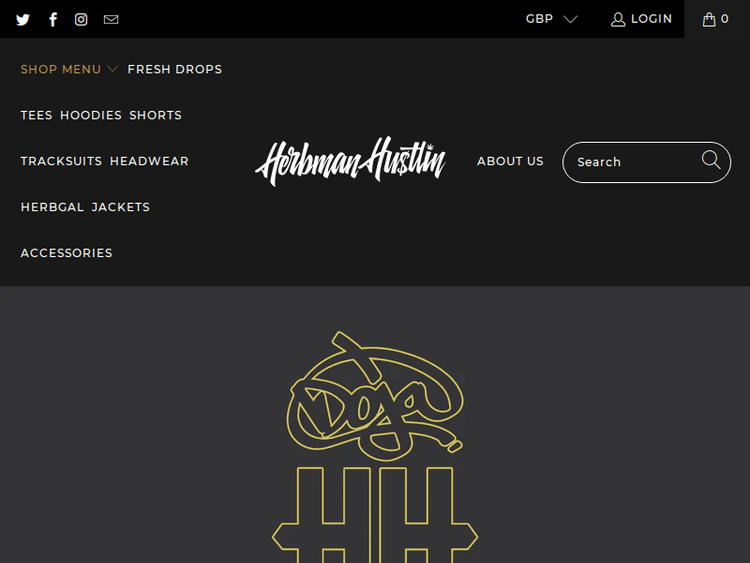750x563 pixels.
Task: Browse the Tracksuits section
Action: point(61,161)
